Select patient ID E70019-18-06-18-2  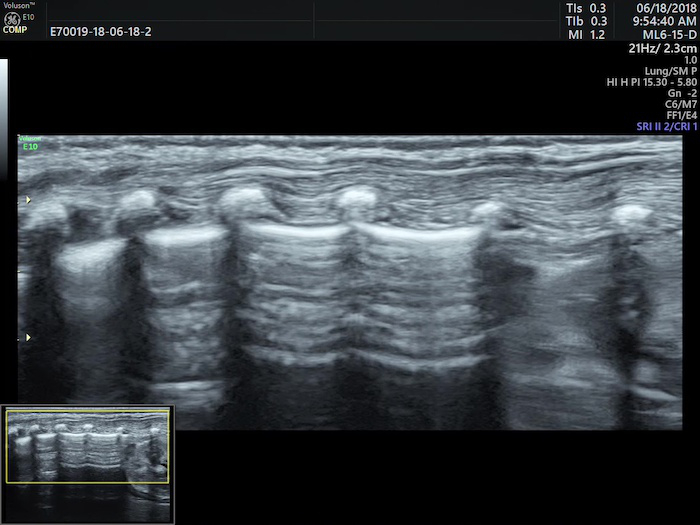(x=100, y=32)
